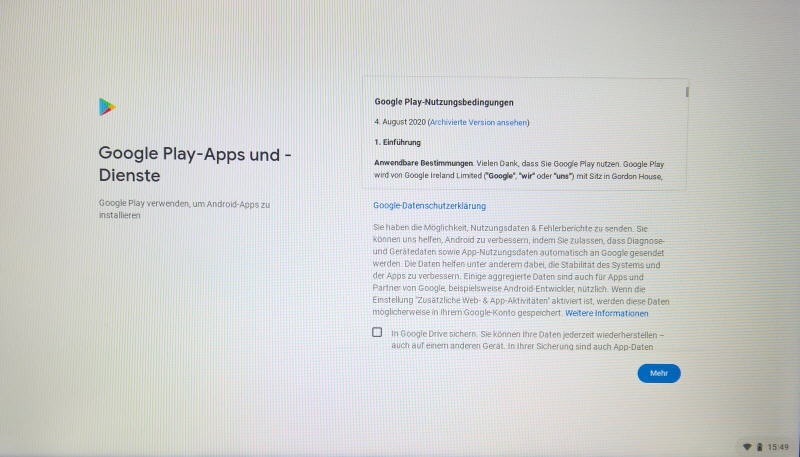Follow the 'Weitere Informationen' link

607,313
